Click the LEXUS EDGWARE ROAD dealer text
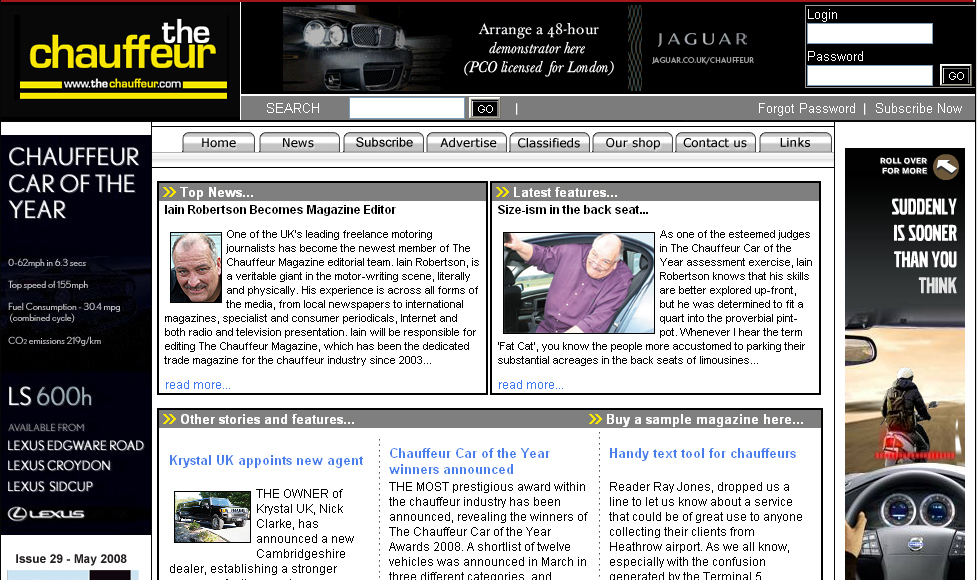The width and height of the screenshot is (977, 580). pyautogui.click(x=75, y=445)
